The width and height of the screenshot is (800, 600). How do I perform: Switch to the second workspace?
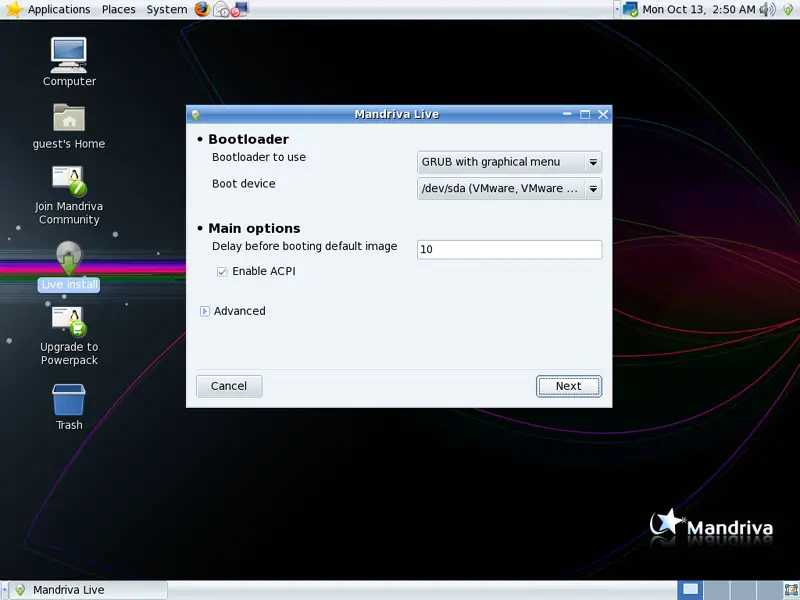point(716,590)
